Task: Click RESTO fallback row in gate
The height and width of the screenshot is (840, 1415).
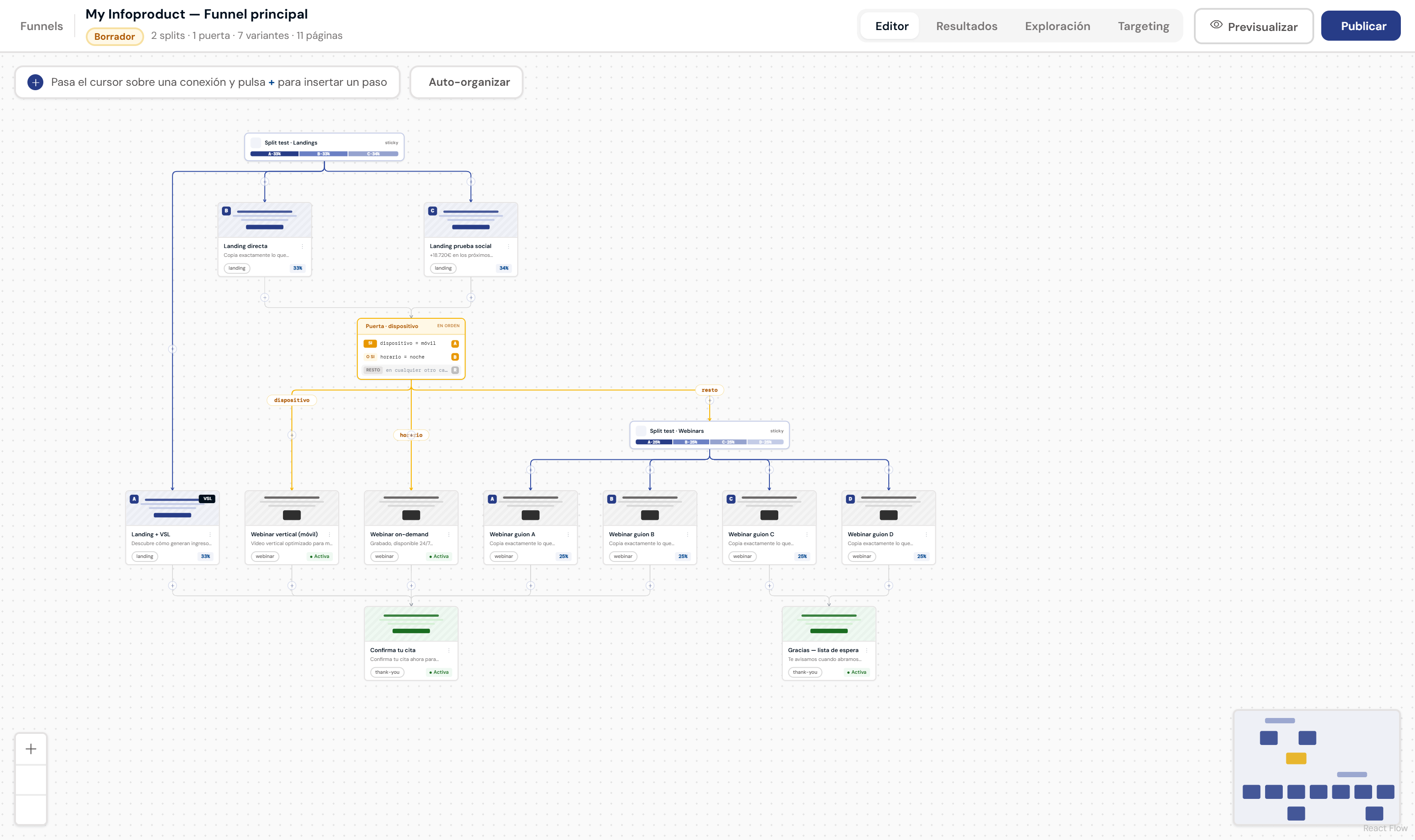Action: [411, 370]
